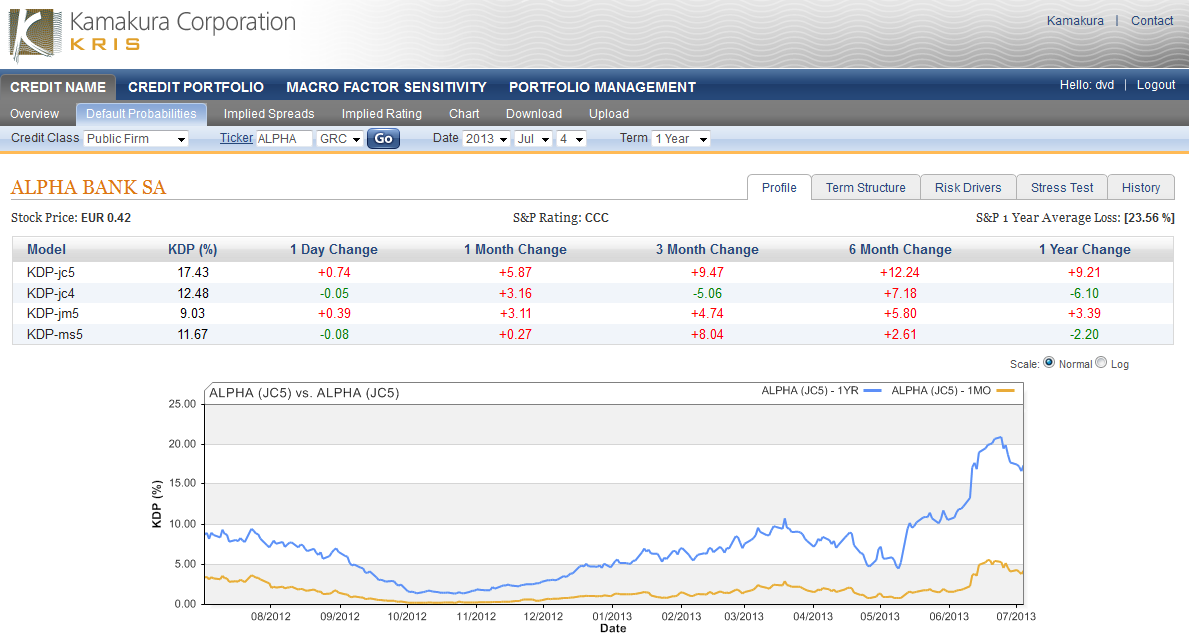Click the S&P Rating: CCC text

[x=560, y=218]
